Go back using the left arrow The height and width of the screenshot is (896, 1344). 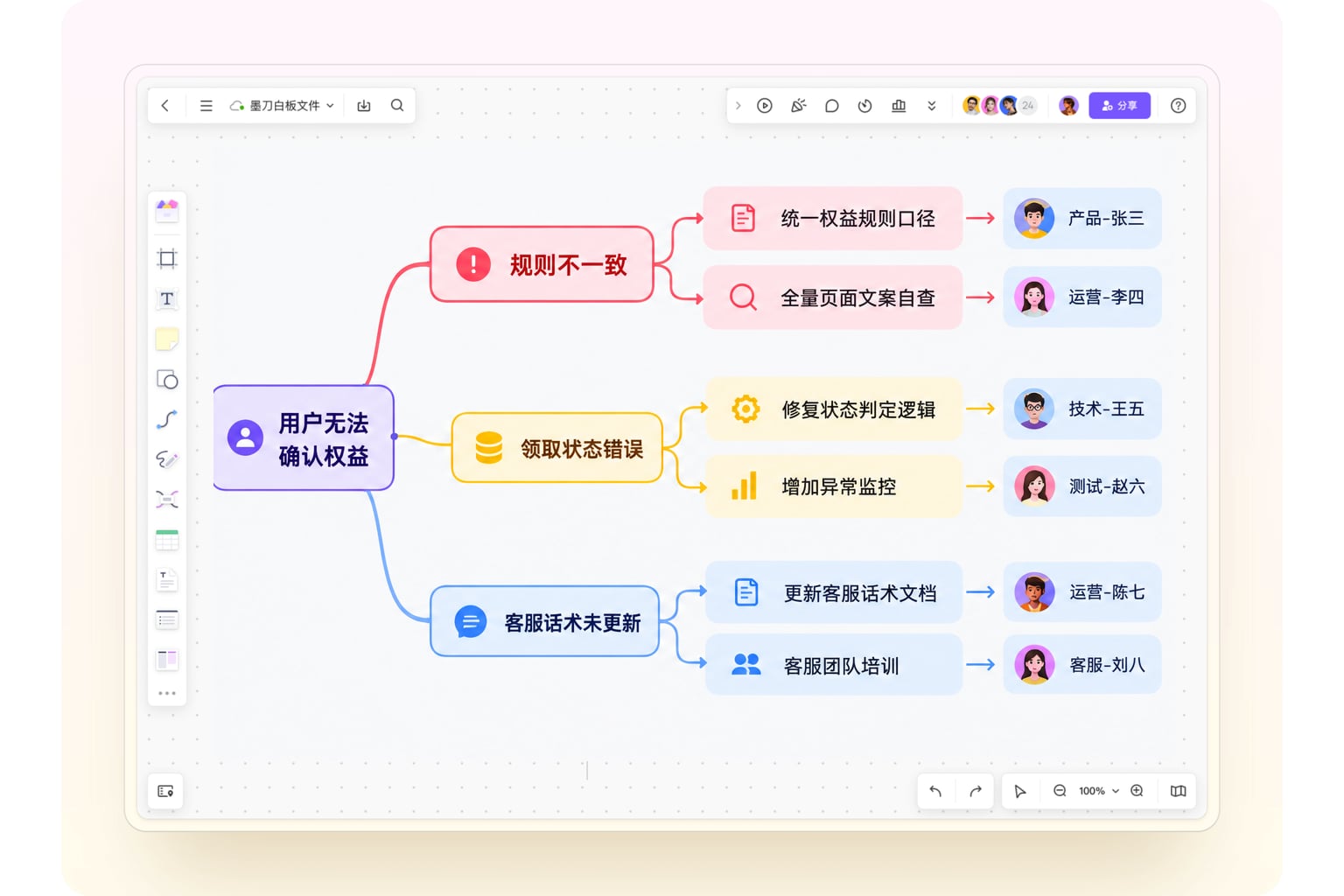tap(165, 106)
